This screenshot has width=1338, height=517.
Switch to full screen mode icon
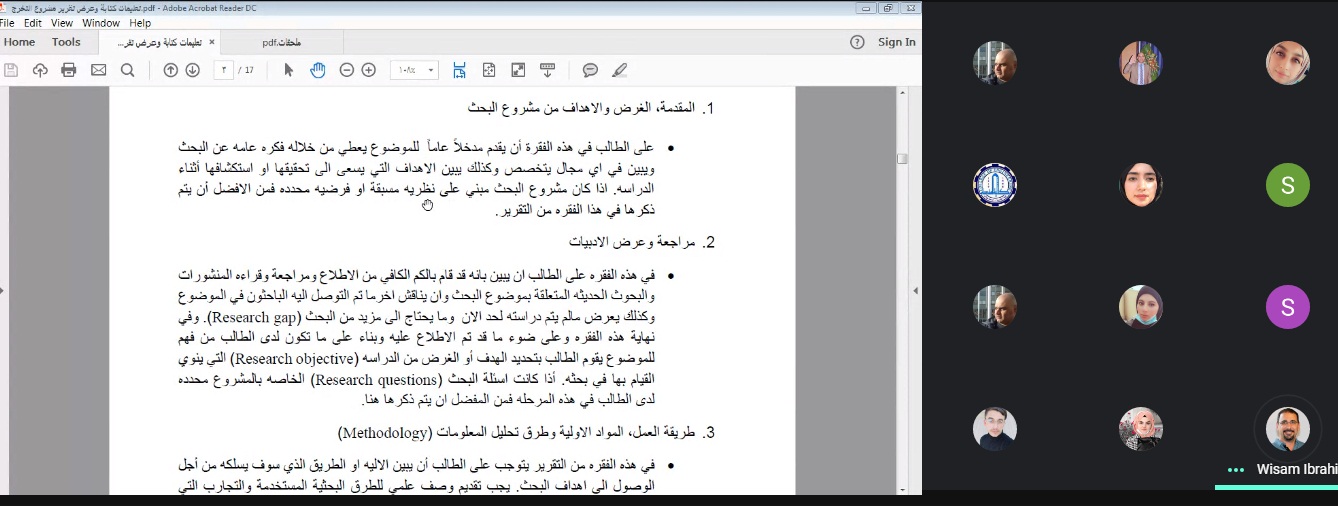pyautogui.click(x=518, y=70)
